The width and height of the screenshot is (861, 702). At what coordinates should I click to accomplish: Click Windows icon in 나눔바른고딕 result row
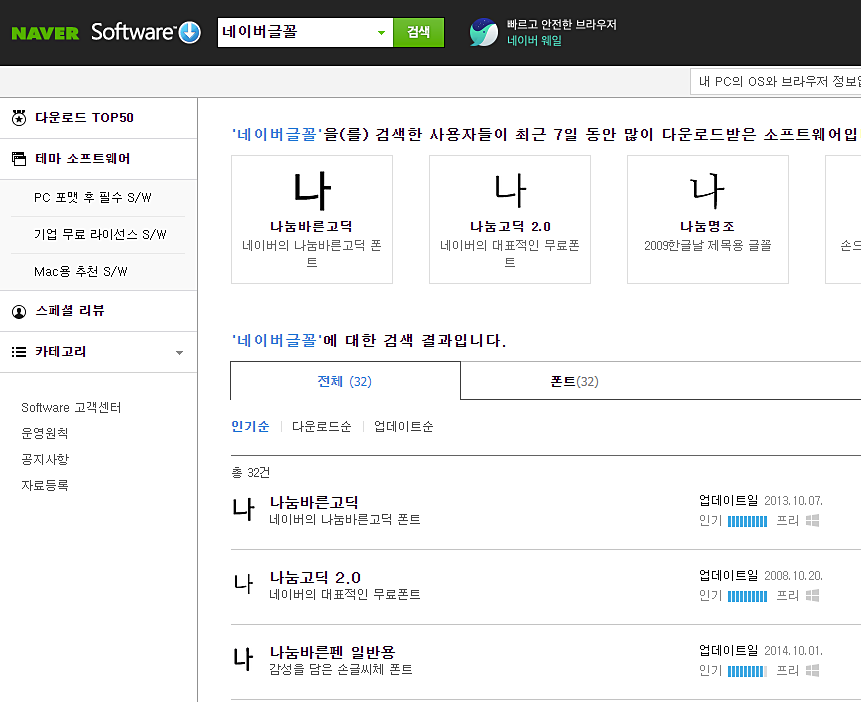tap(813, 520)
